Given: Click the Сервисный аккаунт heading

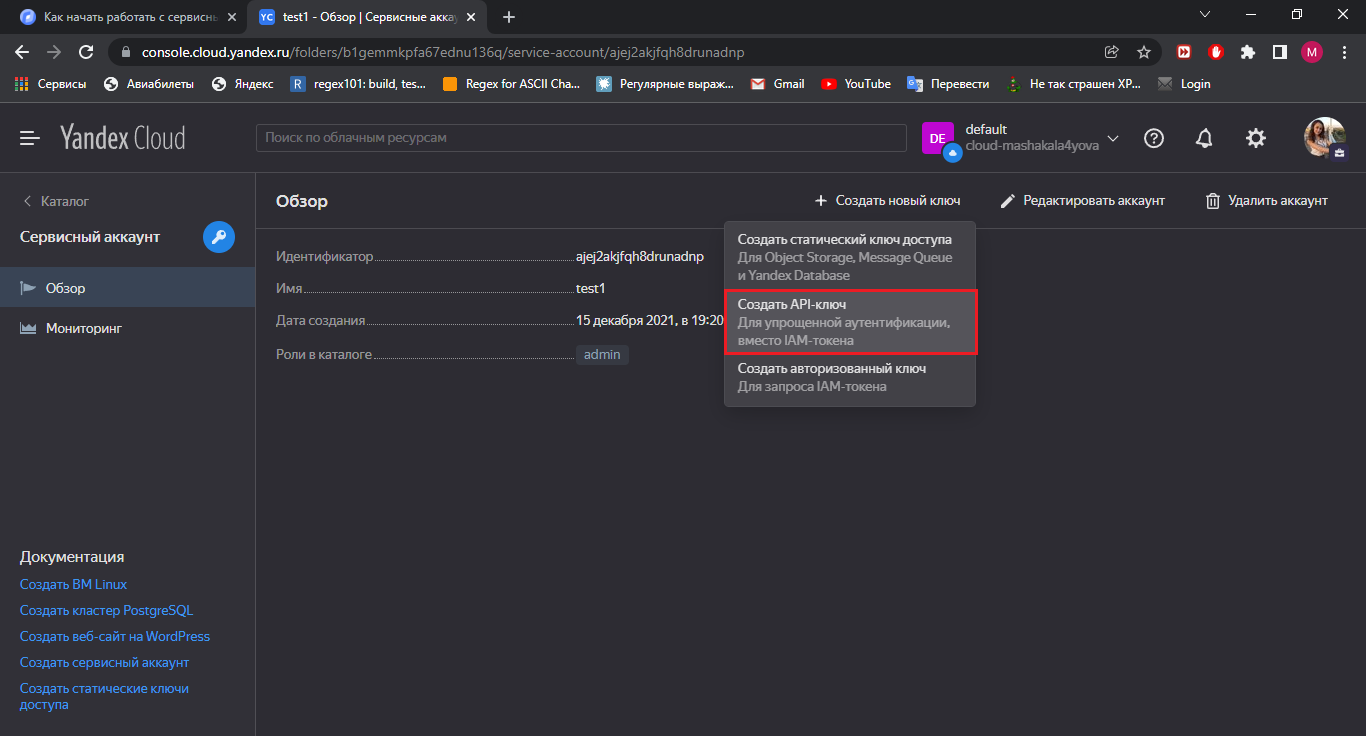Looking at the screenshot, I should [90, 237].
